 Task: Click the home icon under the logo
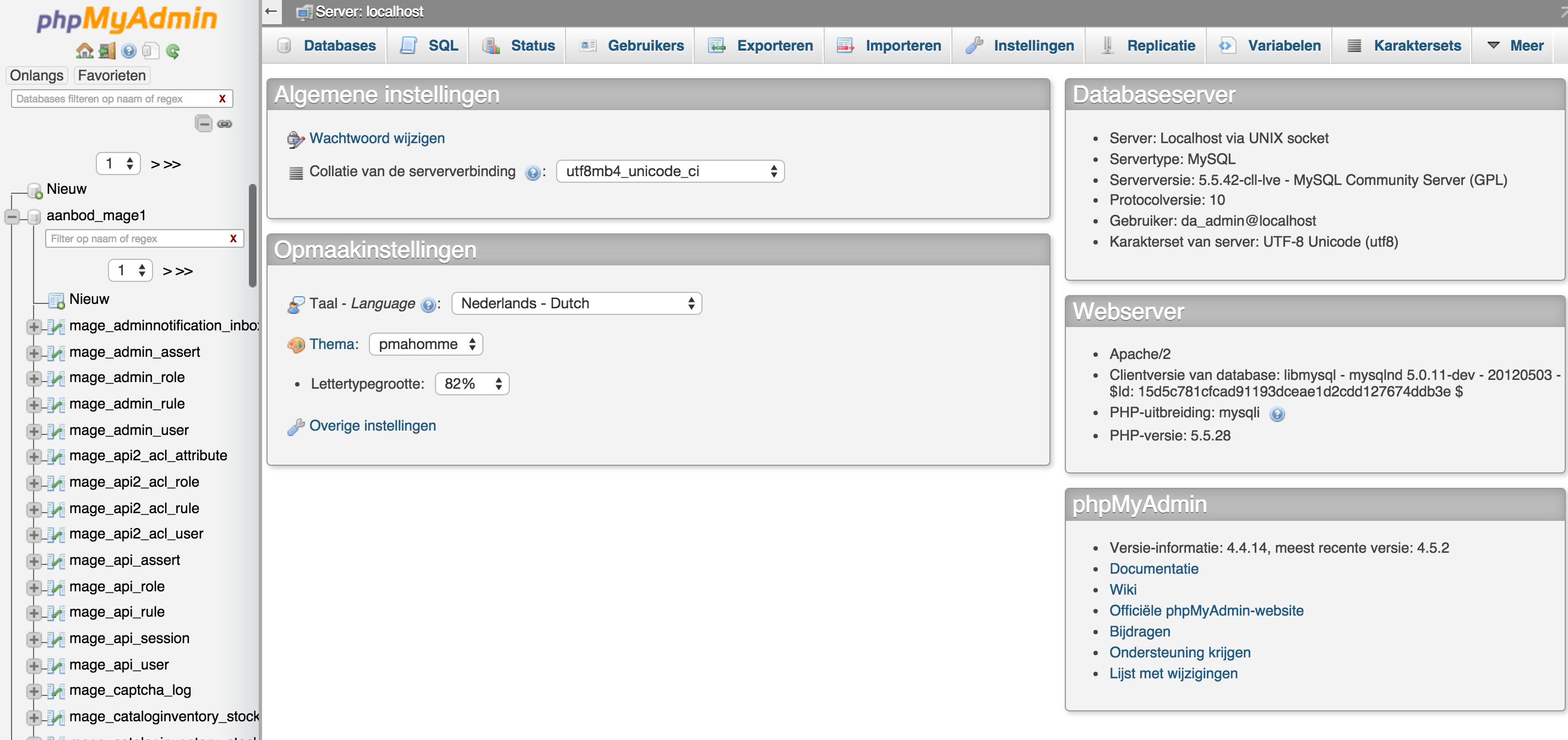(84, 51)
